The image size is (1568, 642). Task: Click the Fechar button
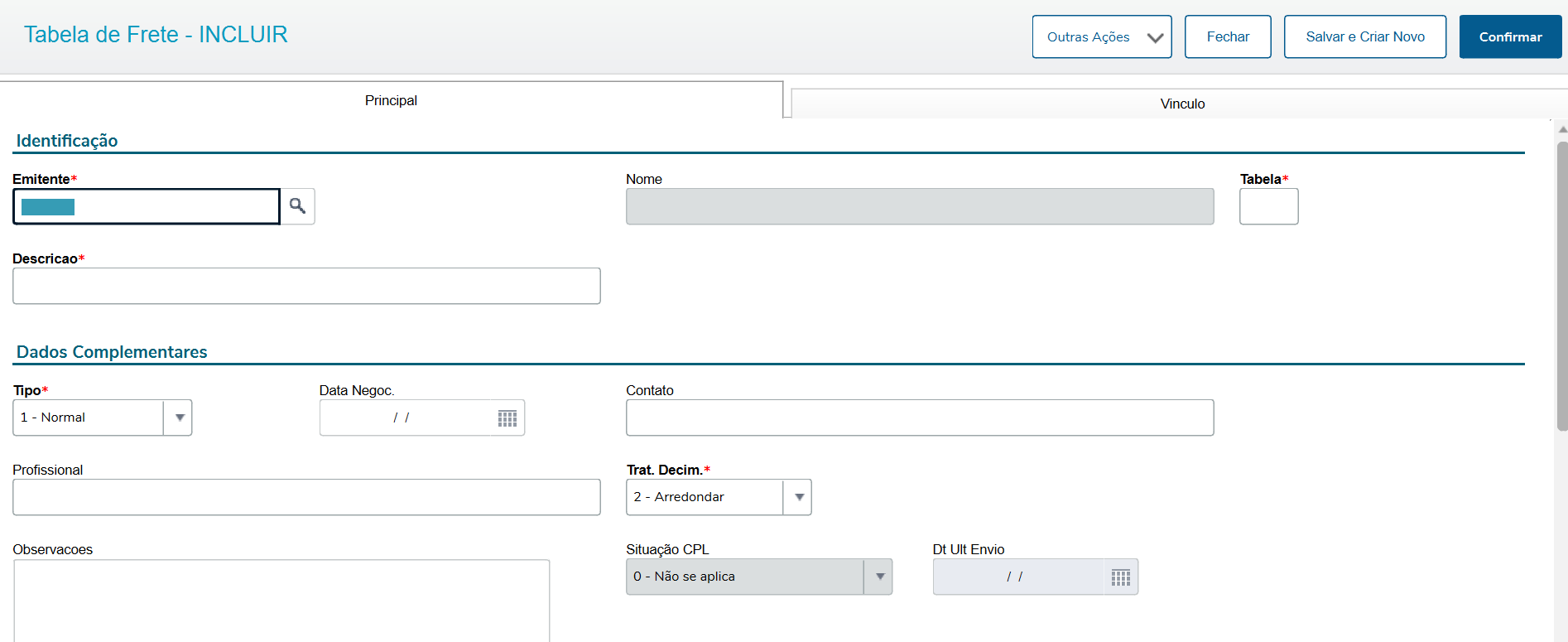pyautogui.click(x=1228, y=36)
